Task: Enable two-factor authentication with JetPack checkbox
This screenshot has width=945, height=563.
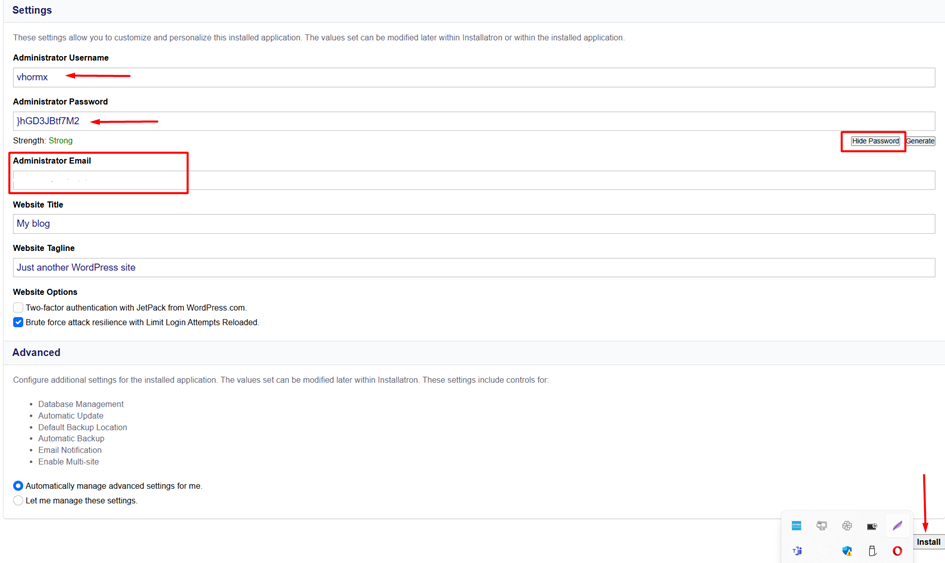Action: (18, 308)
